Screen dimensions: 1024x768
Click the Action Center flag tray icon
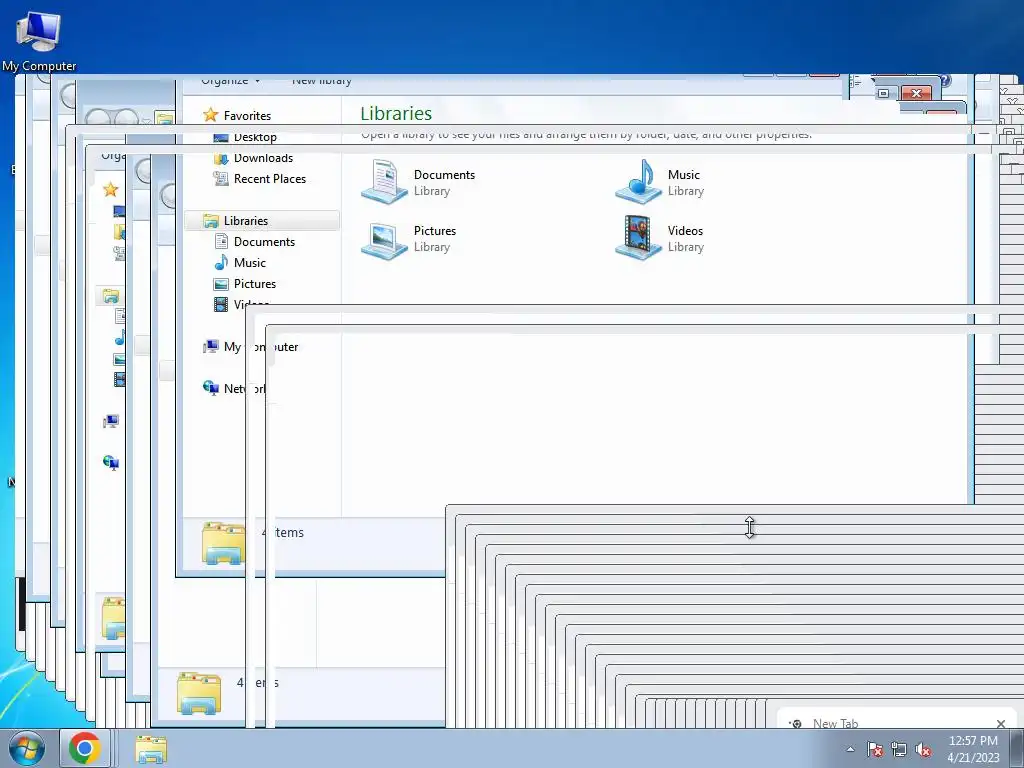(875, 749)
